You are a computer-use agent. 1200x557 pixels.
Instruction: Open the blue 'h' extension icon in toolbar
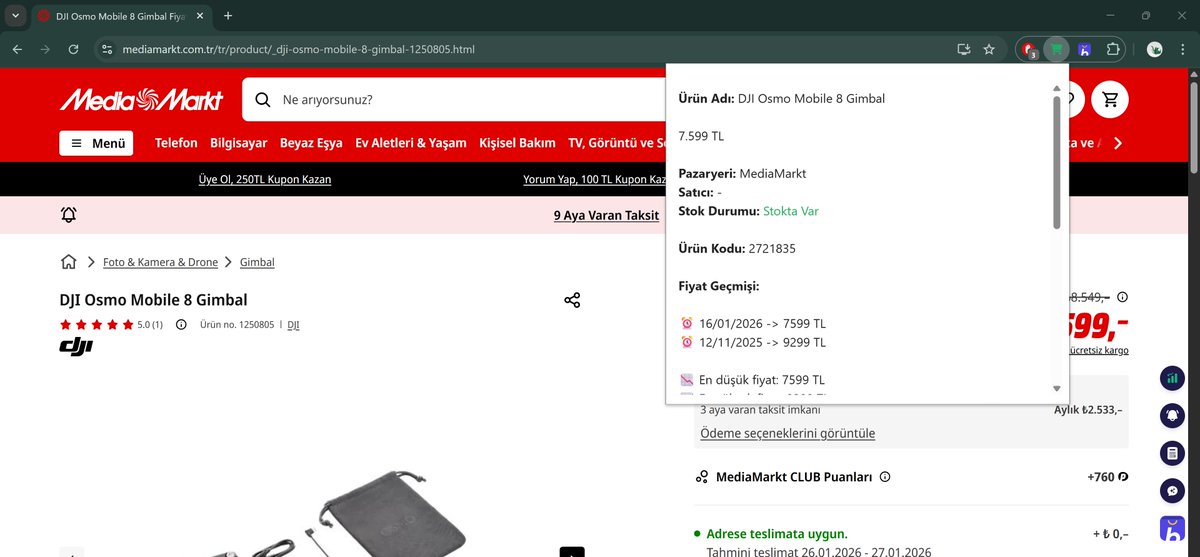click(x=1084, y=49)
